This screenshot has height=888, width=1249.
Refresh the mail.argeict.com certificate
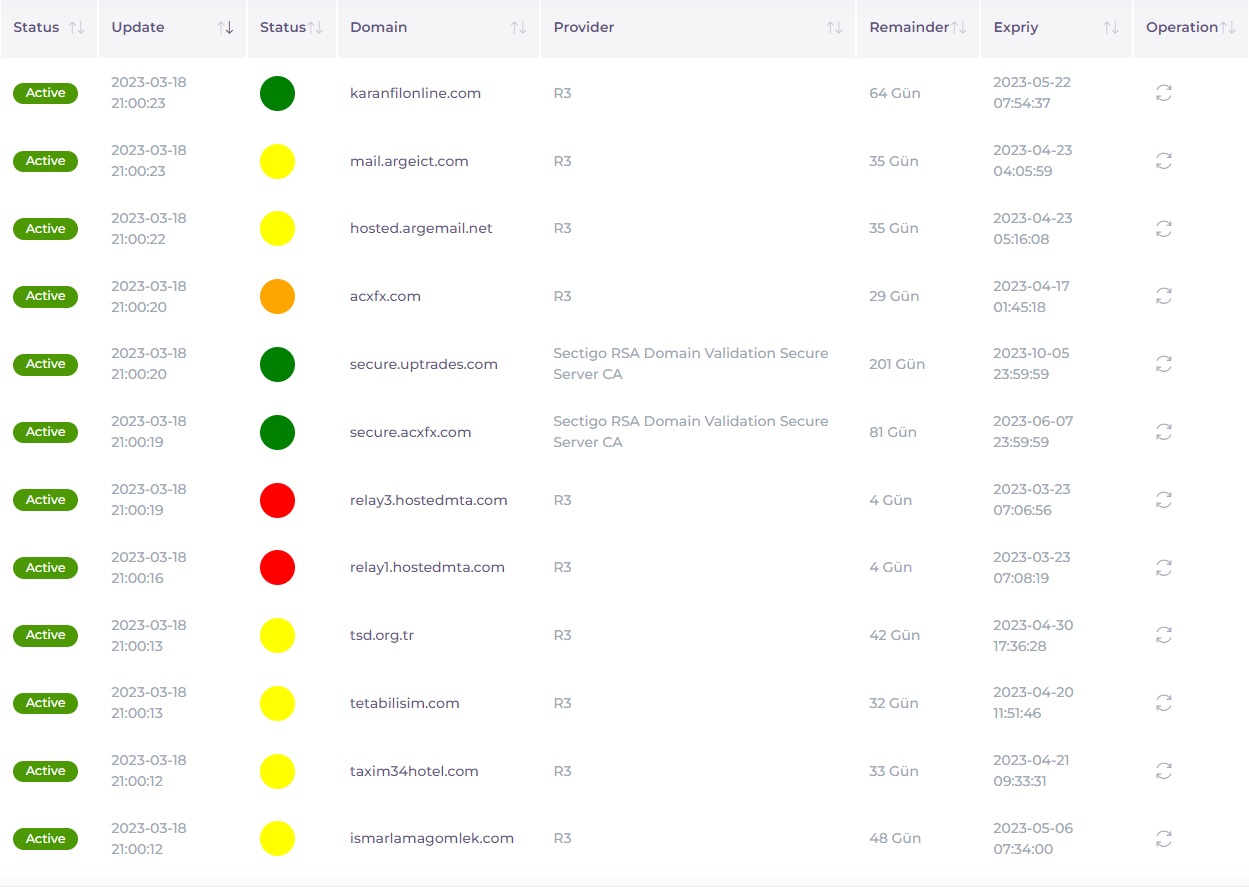[x=1163, y=161]
